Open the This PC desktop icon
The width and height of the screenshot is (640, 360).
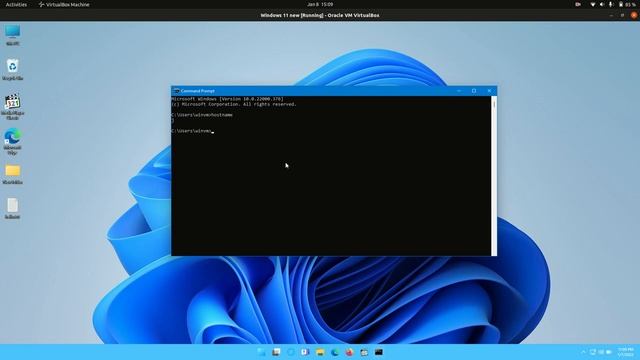point(13,35)
